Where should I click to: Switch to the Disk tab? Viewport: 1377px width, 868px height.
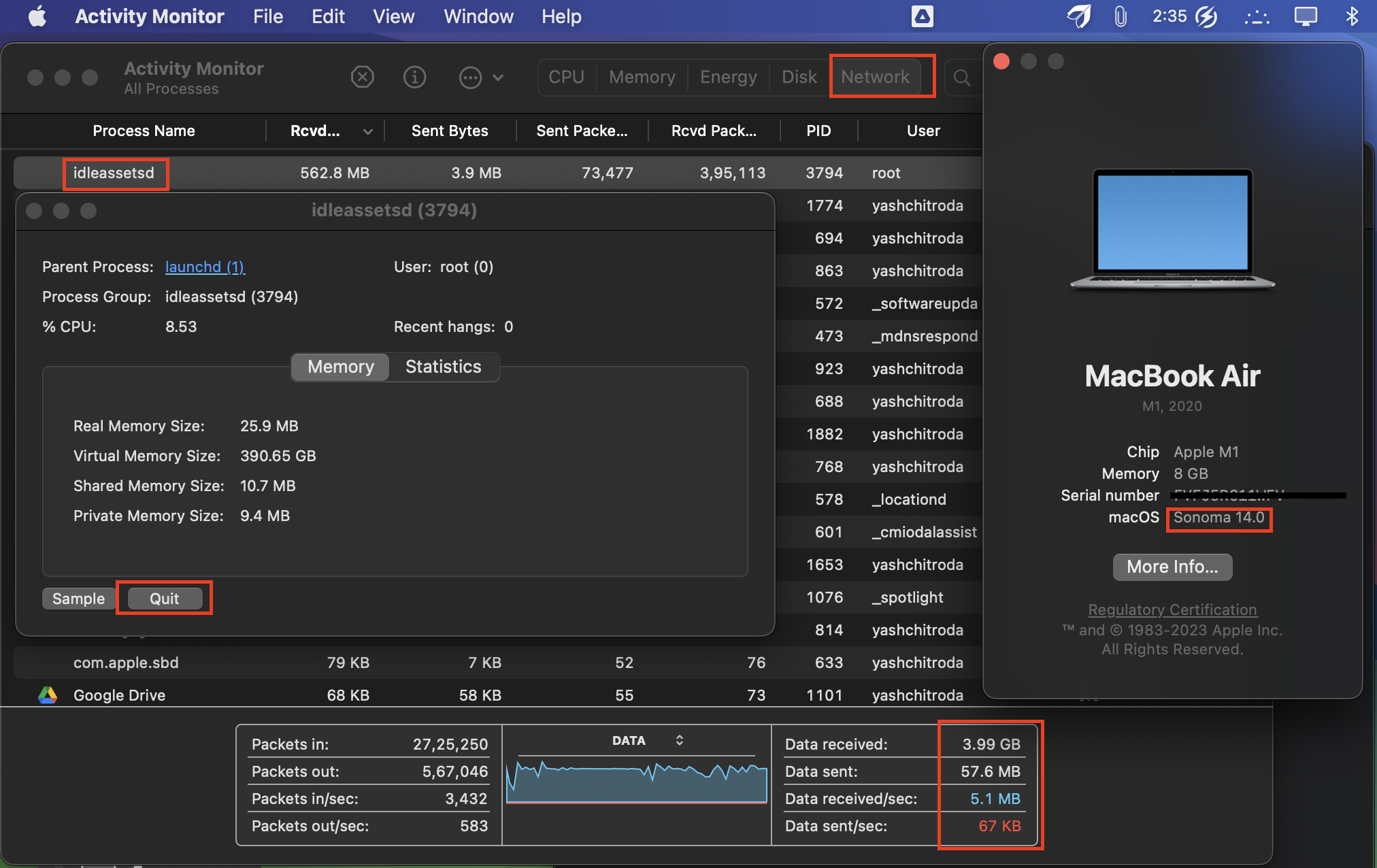[799, 77]
